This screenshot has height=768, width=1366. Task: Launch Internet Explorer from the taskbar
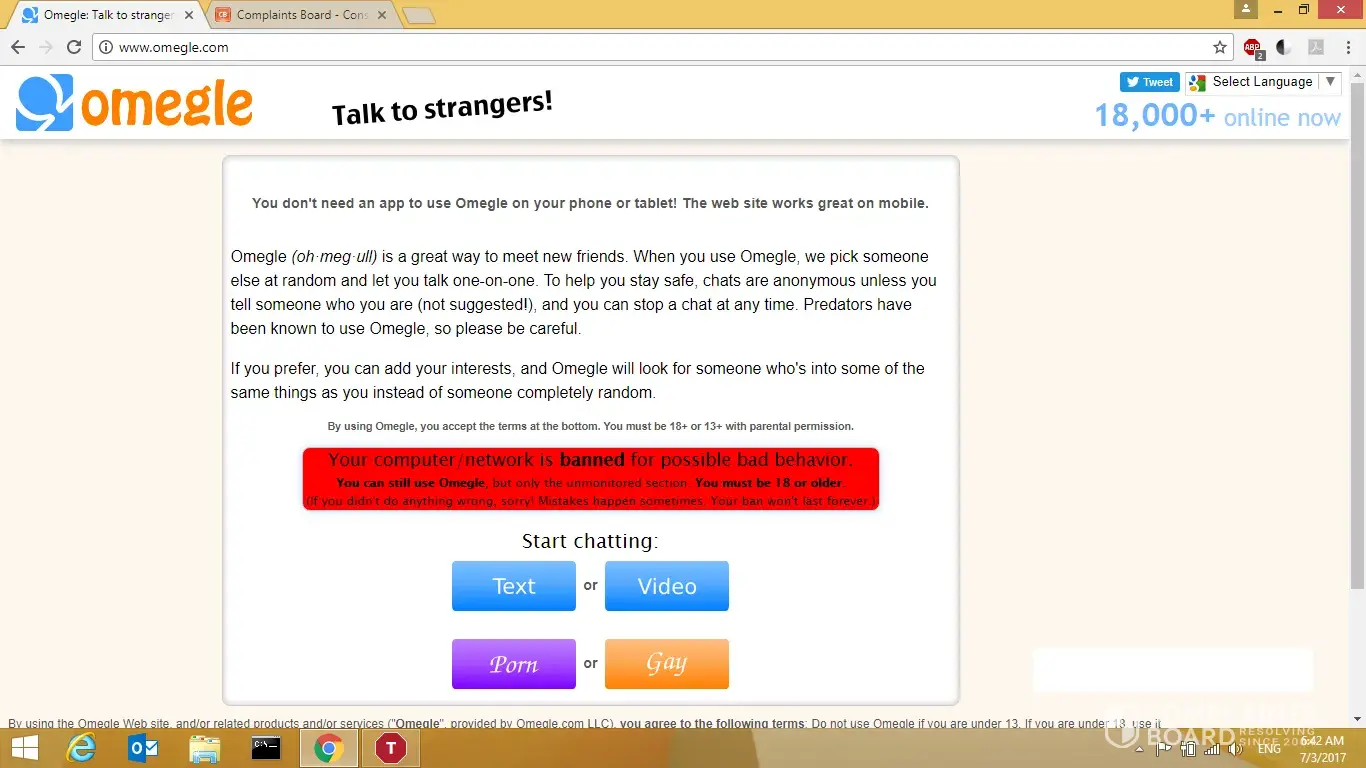coord(81,748)
